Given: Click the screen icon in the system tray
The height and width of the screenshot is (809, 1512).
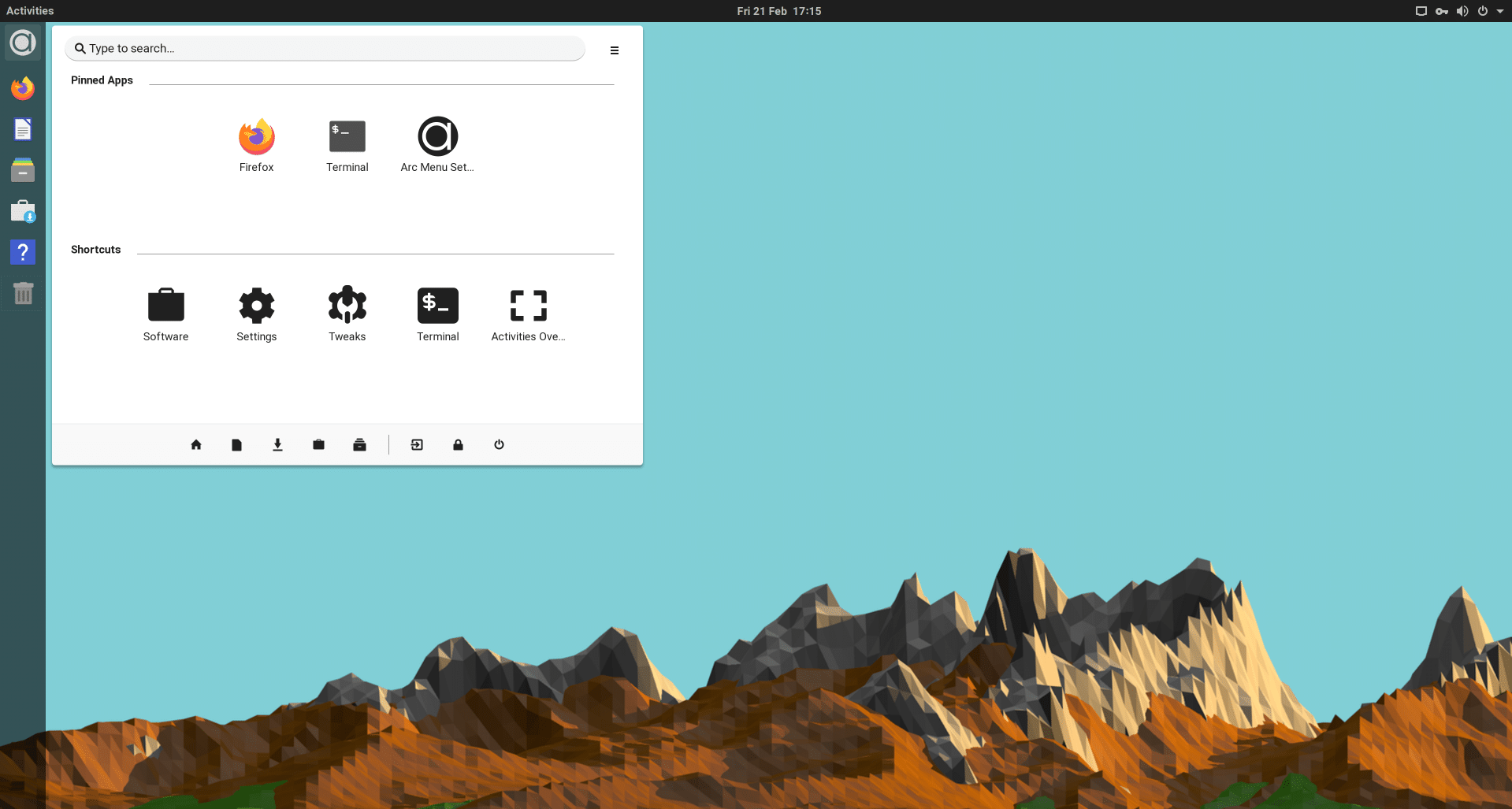Looking at the screenshot, I should click(1421, 11).
